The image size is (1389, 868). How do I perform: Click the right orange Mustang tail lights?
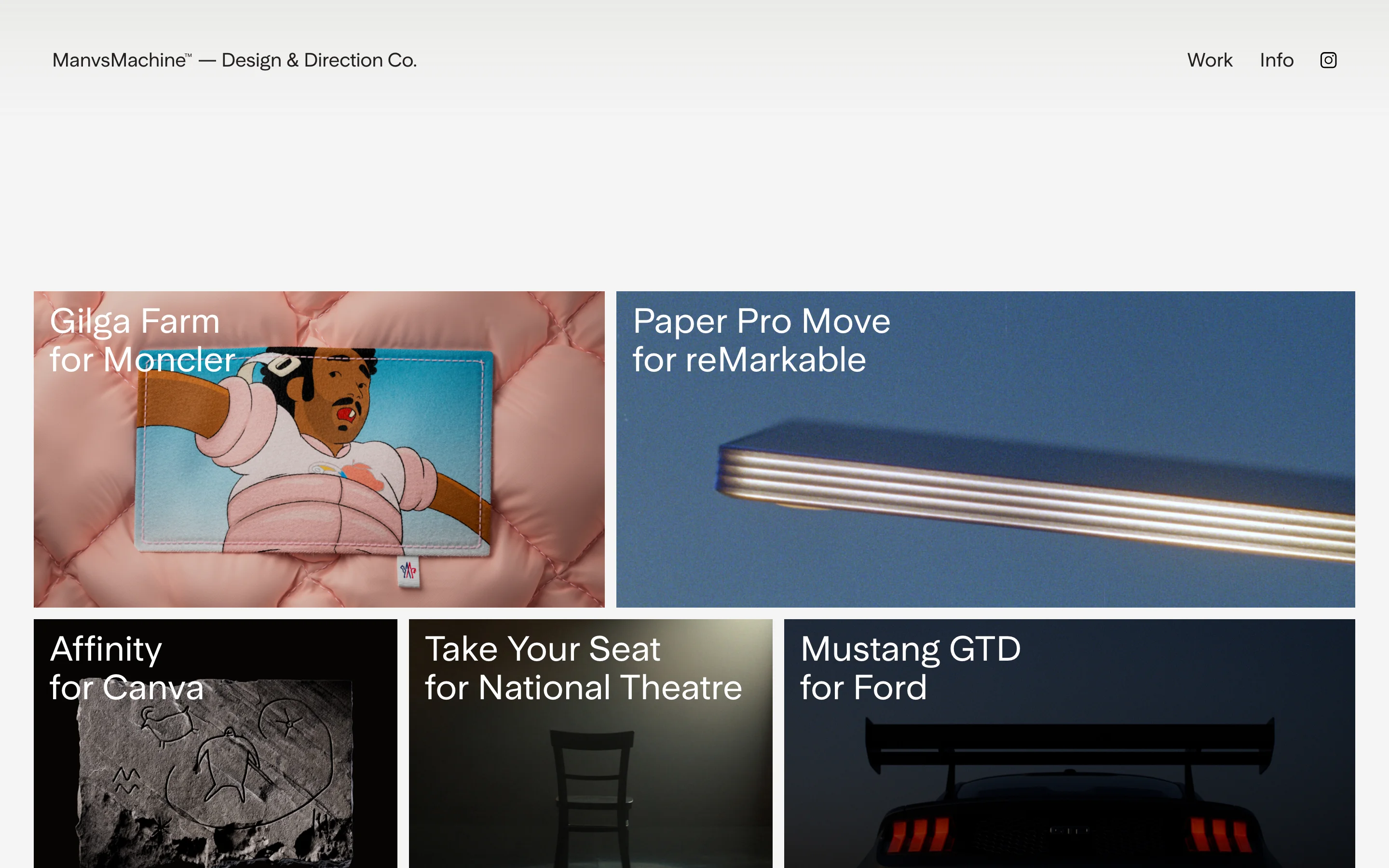[x=1220, y=834]
